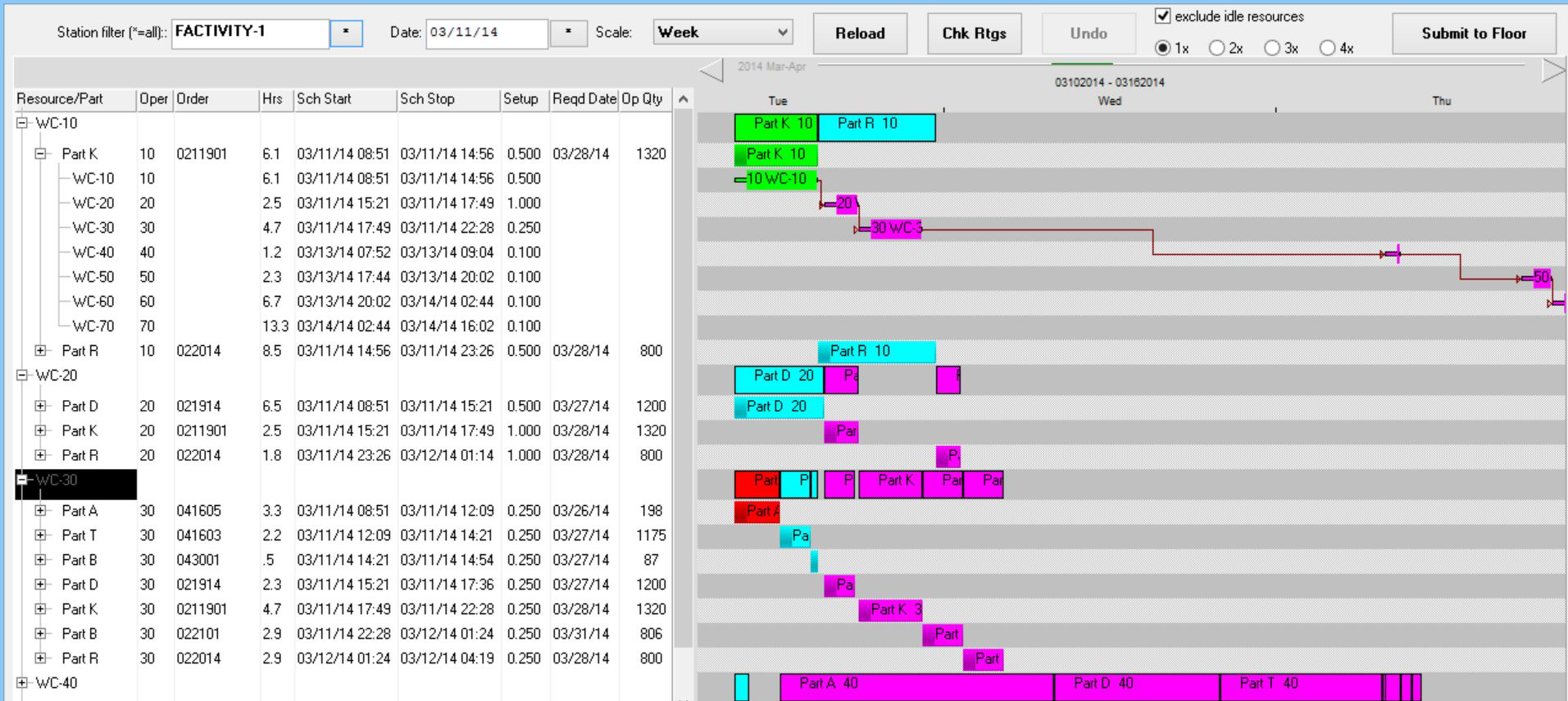Click into the Date input field
1568x701 pixels.
coord(485,33)
